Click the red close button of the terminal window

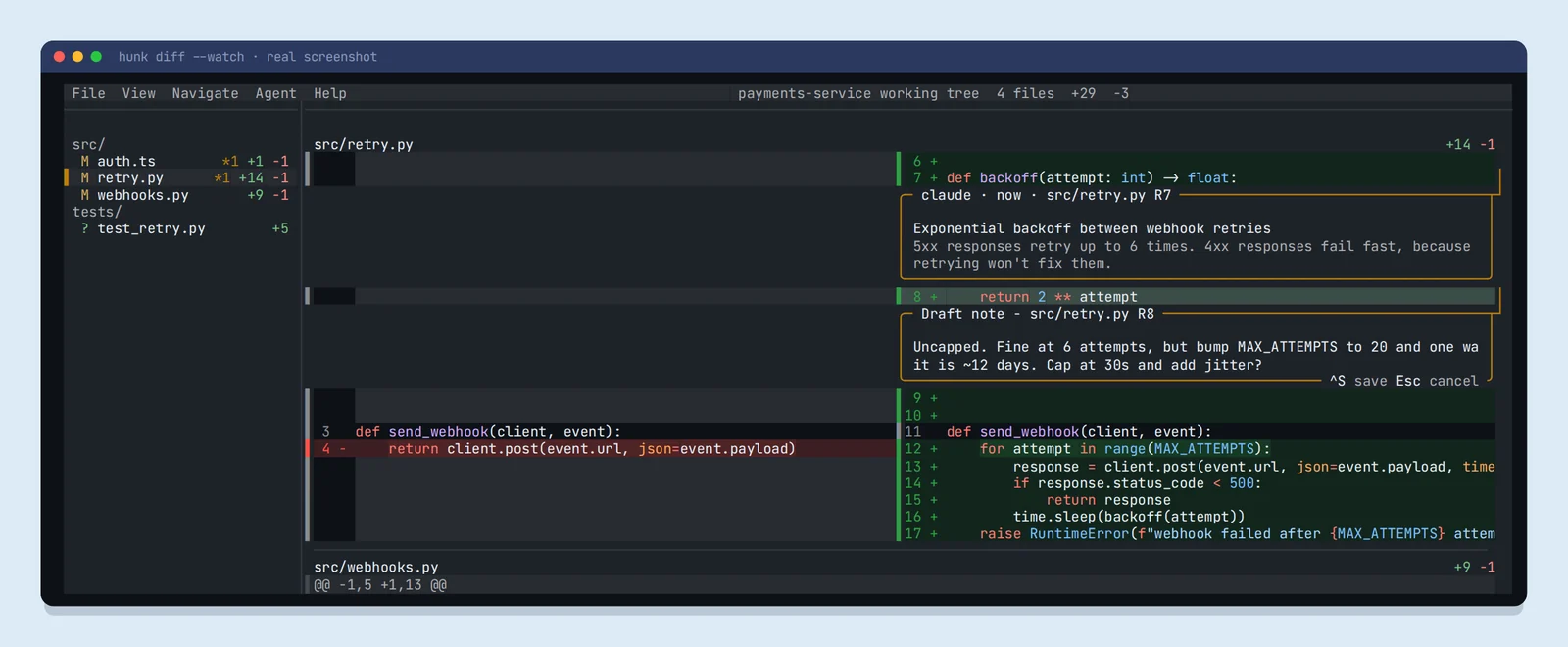point(59,57)
